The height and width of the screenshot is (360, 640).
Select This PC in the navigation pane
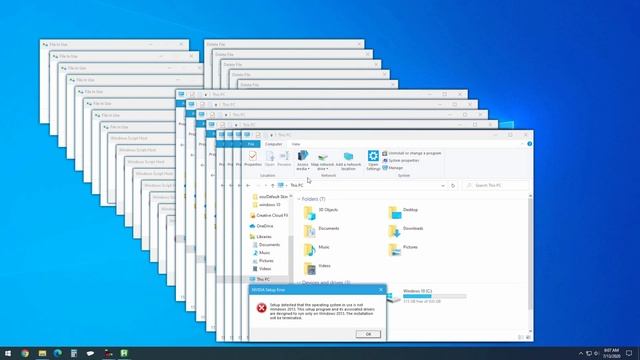[x=260, y=279]
